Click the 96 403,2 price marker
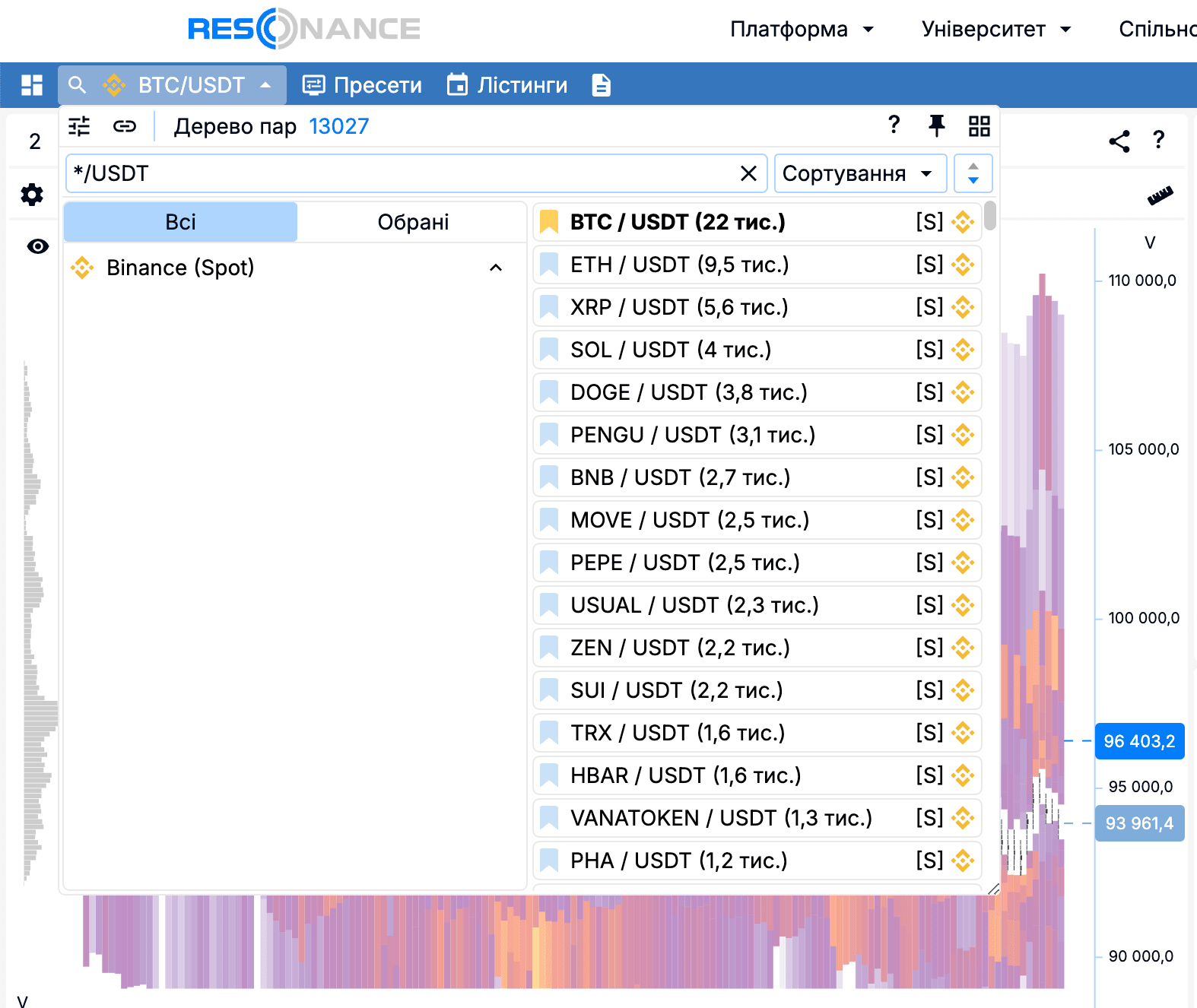 [x=1139, y=741]
